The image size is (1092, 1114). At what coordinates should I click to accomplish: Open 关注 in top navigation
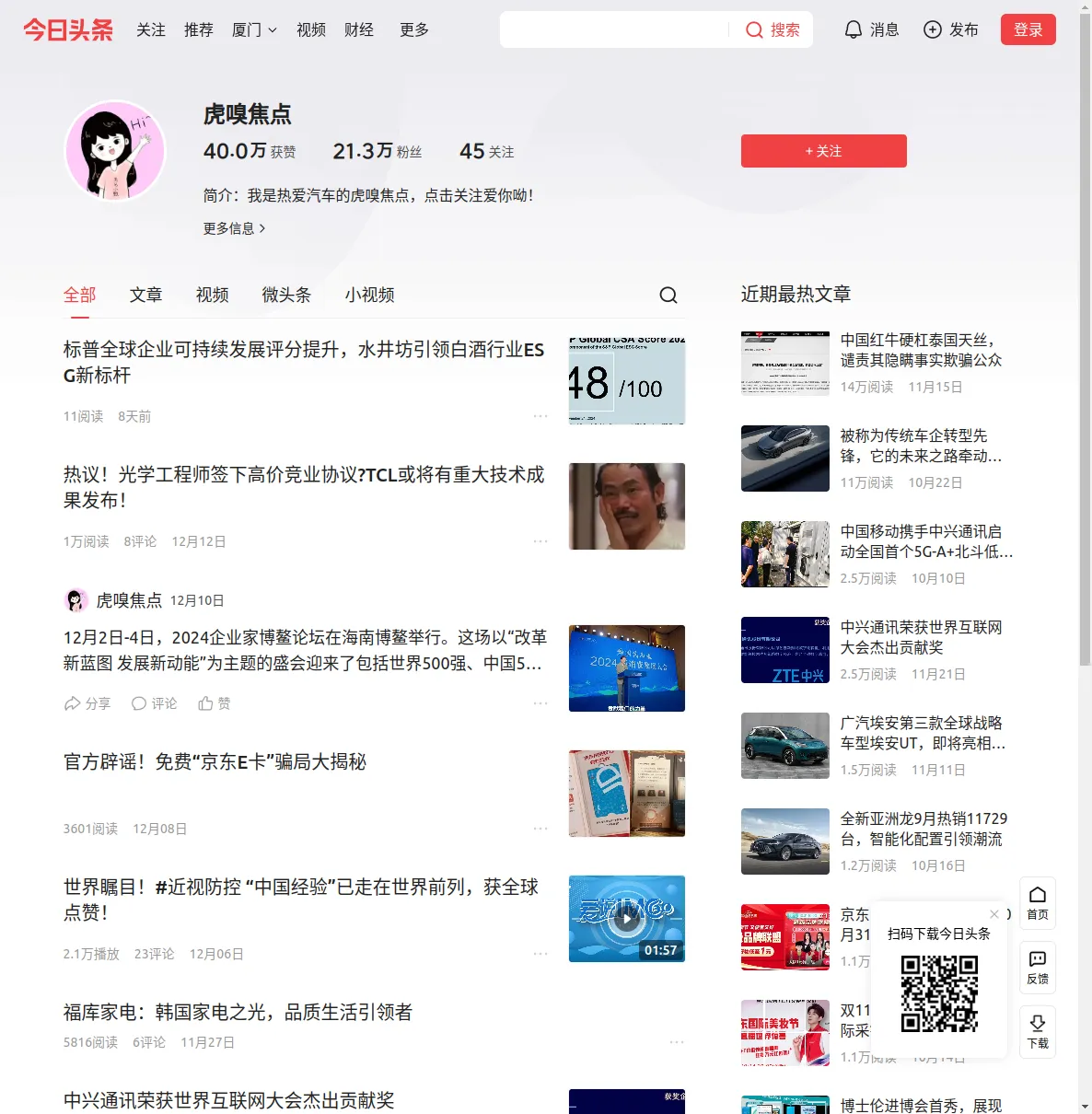pos(151,29)
